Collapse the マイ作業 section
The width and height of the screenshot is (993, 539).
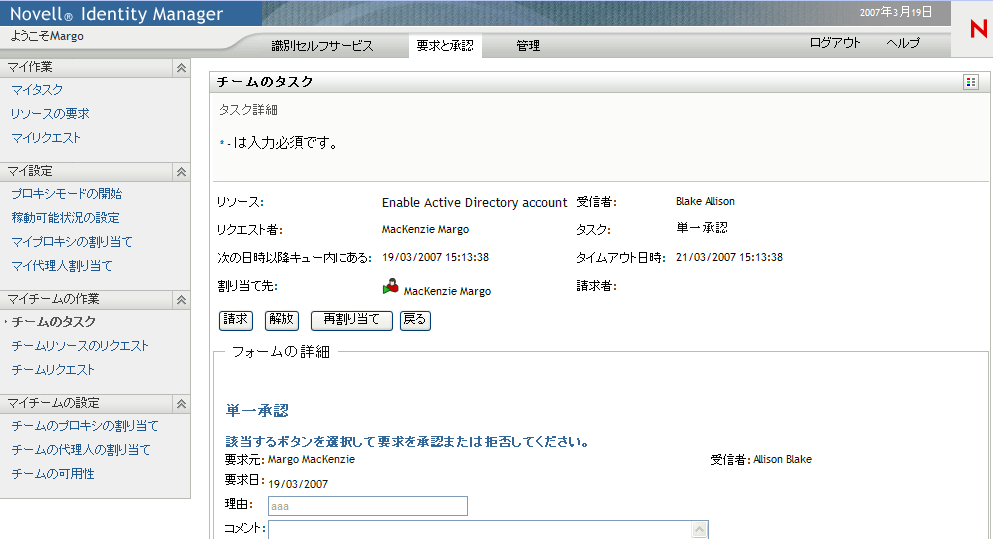pyautogui.click(x=181, y=68)
